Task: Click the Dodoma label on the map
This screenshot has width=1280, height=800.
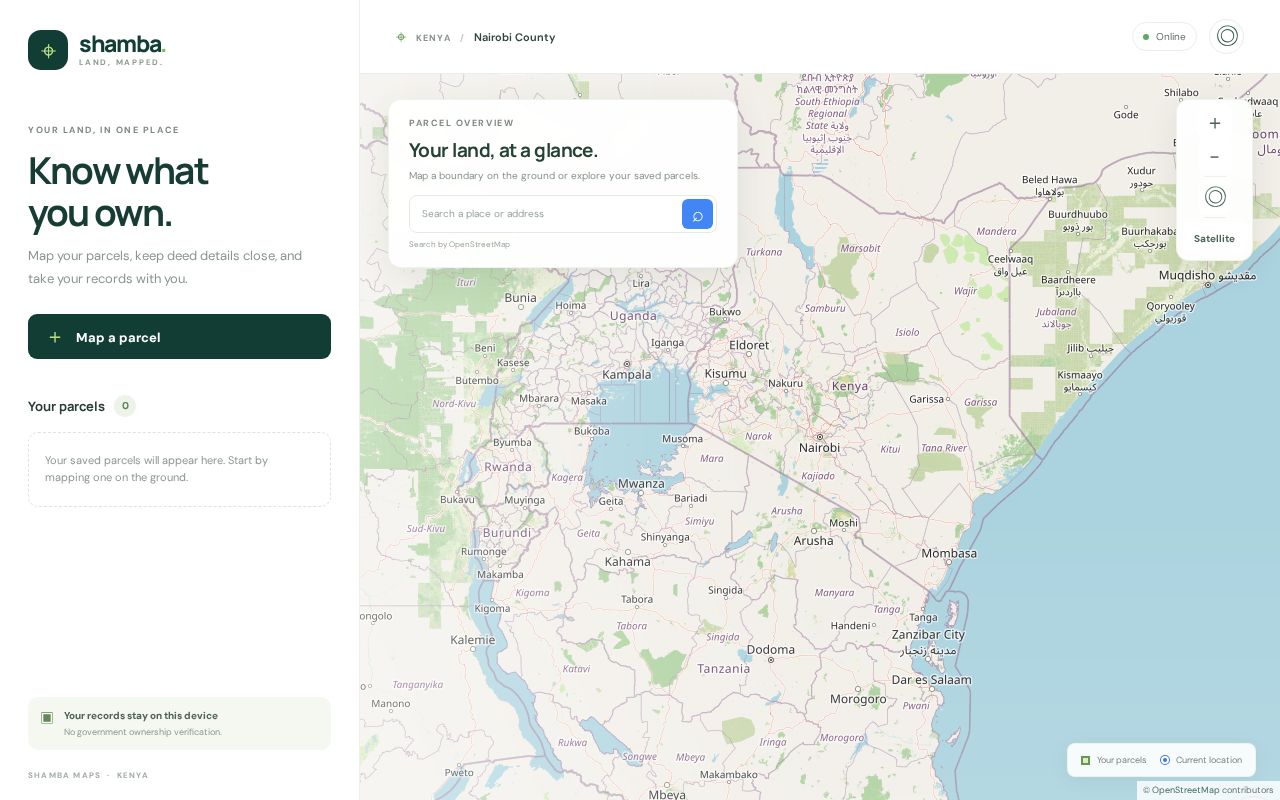Action: [x=771, y=650]
